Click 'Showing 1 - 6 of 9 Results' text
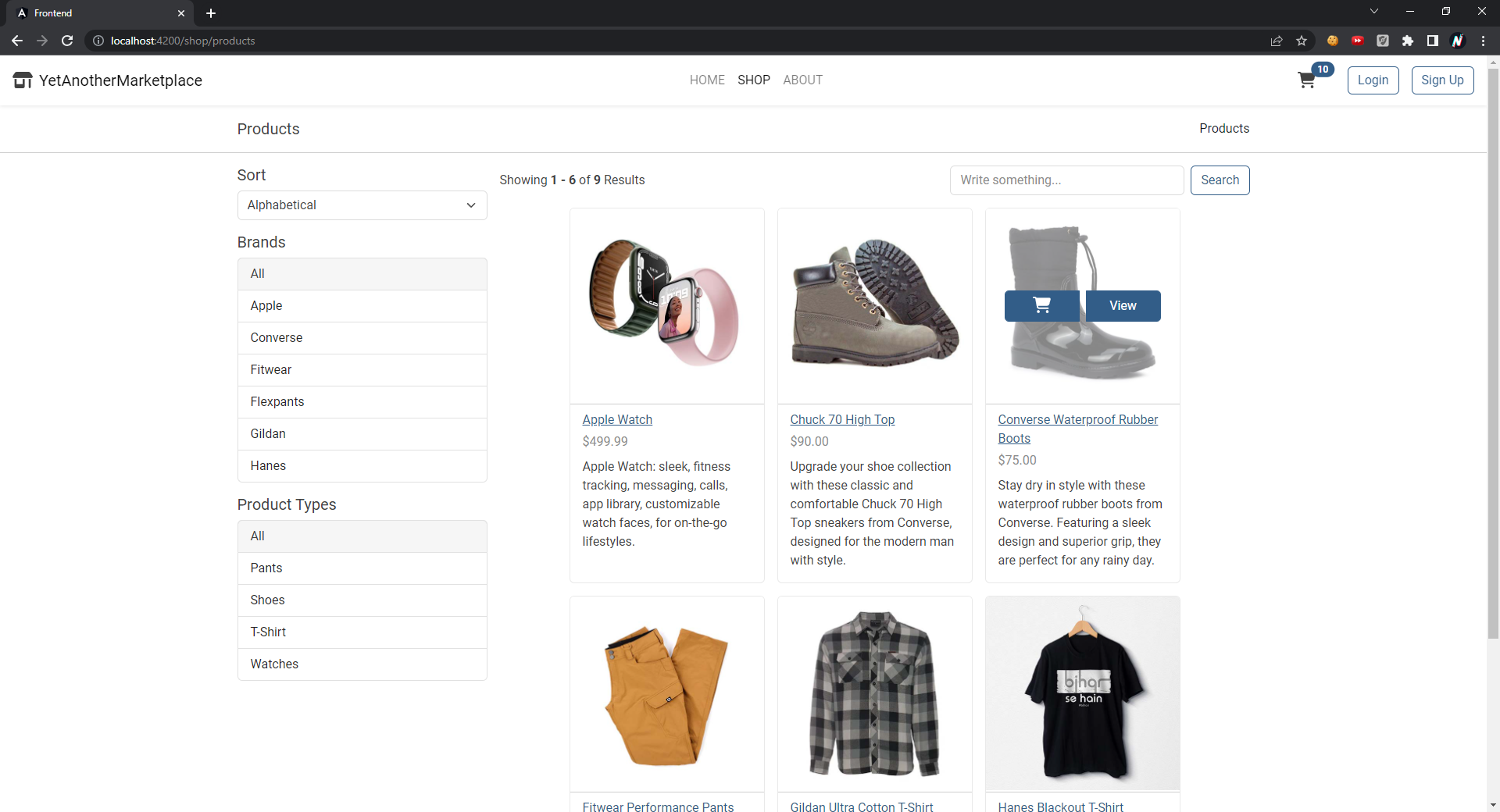The image size is (1500, 812). pos(572,180)
